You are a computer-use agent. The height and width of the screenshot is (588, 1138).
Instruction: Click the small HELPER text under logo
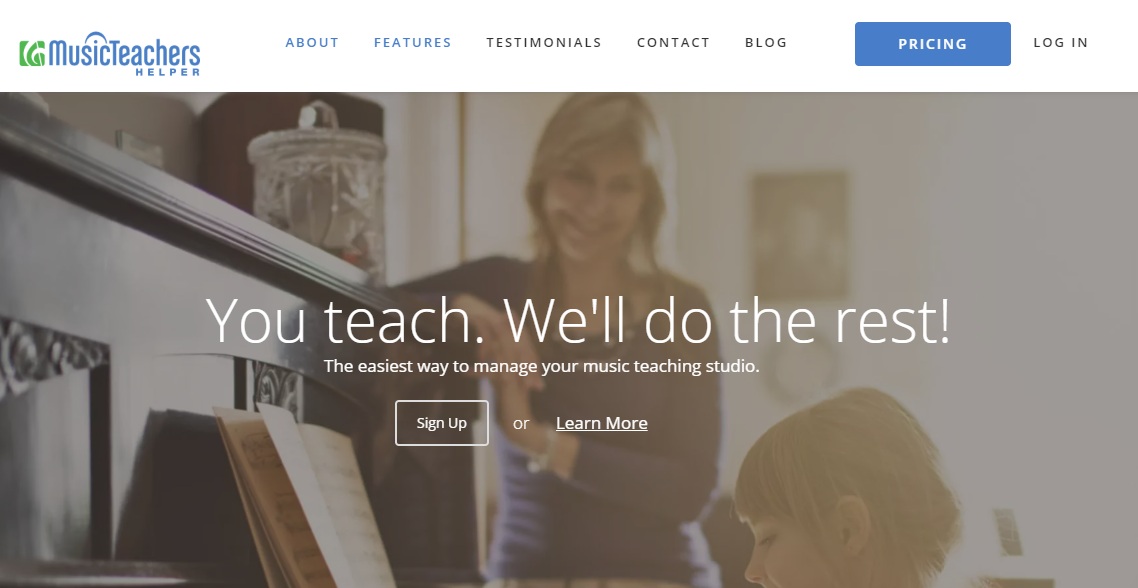(x=168, y=71)
